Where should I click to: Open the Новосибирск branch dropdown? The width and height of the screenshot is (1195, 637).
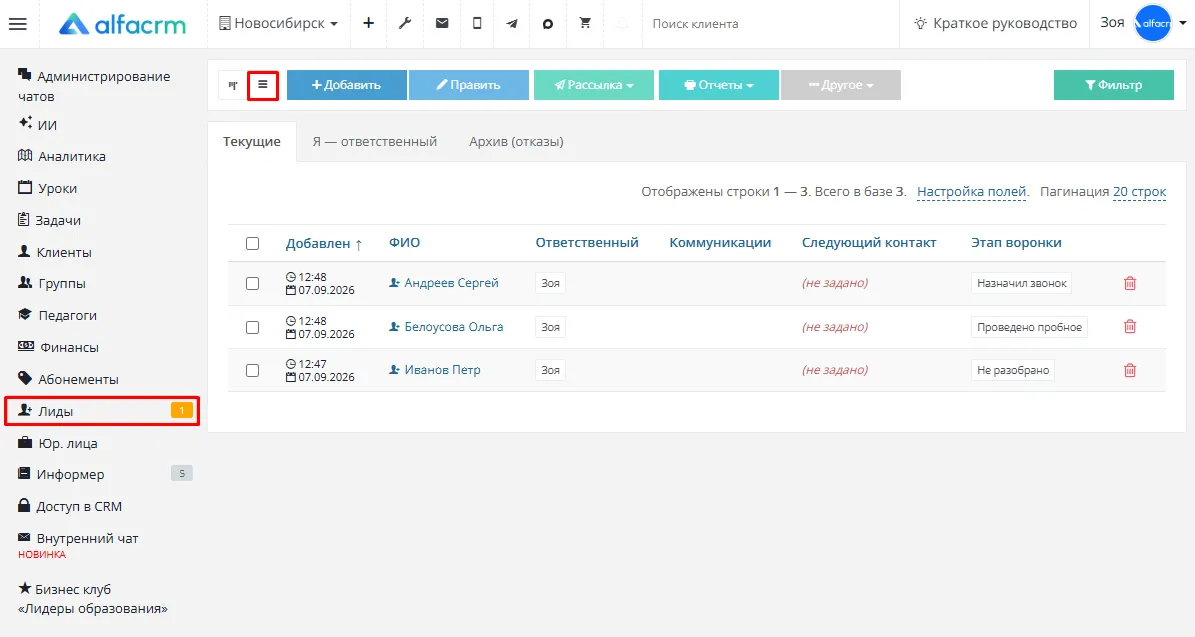click(278, 24)
